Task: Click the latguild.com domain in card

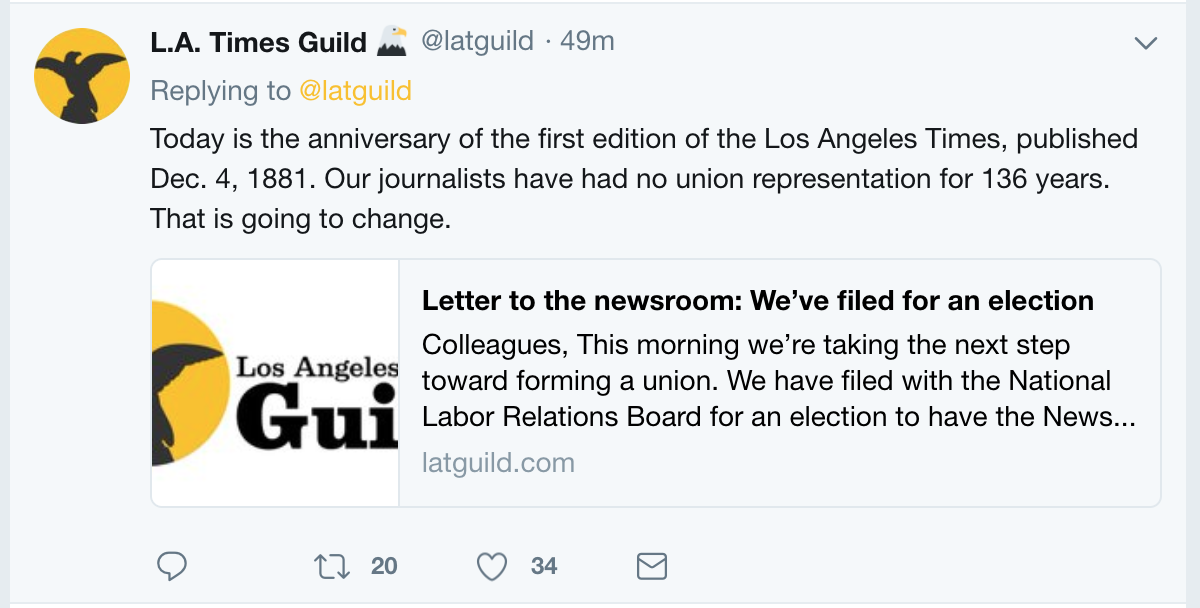Action: [x=498, y=463]
